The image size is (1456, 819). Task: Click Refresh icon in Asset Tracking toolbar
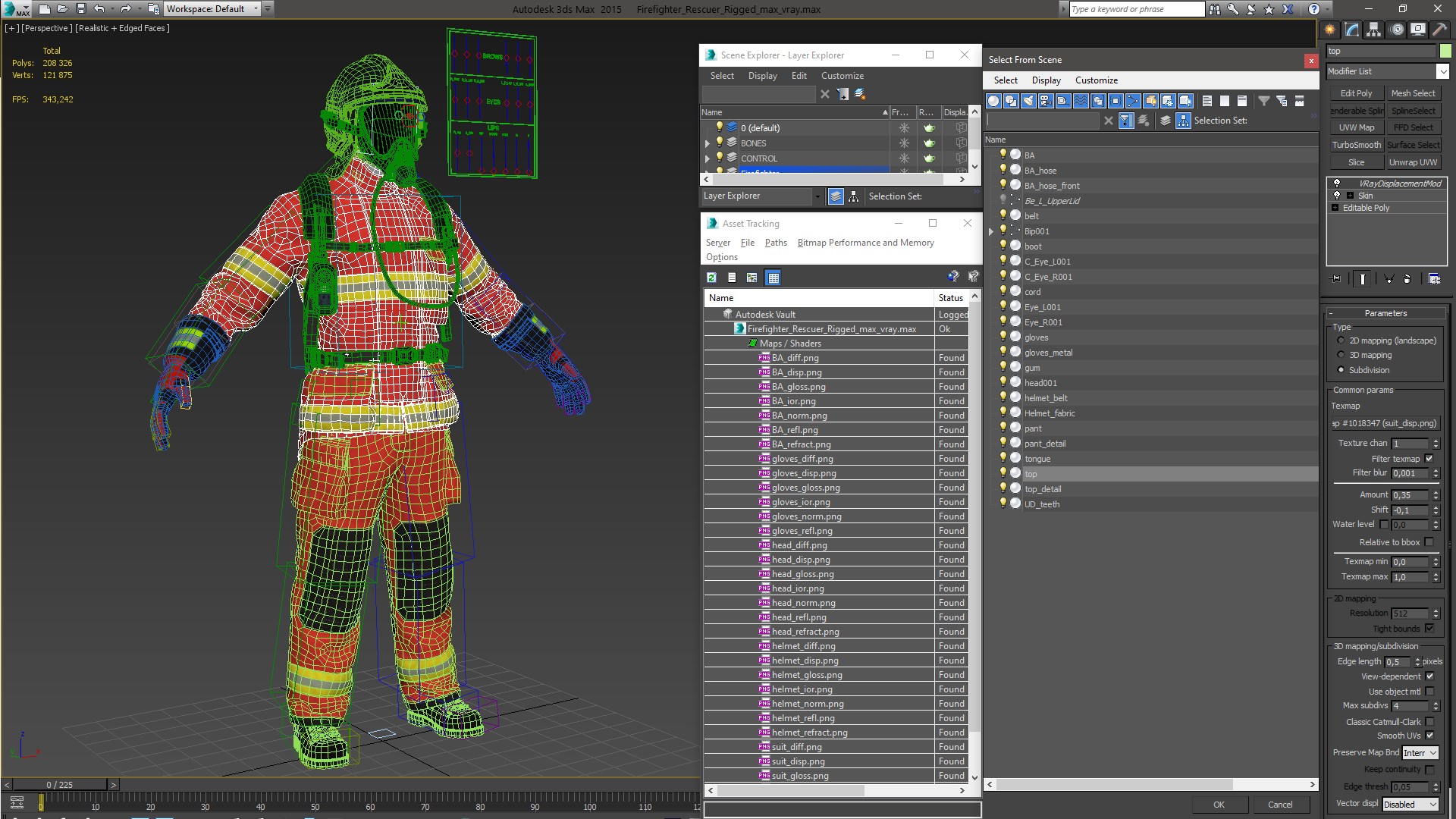coord(712,278)
